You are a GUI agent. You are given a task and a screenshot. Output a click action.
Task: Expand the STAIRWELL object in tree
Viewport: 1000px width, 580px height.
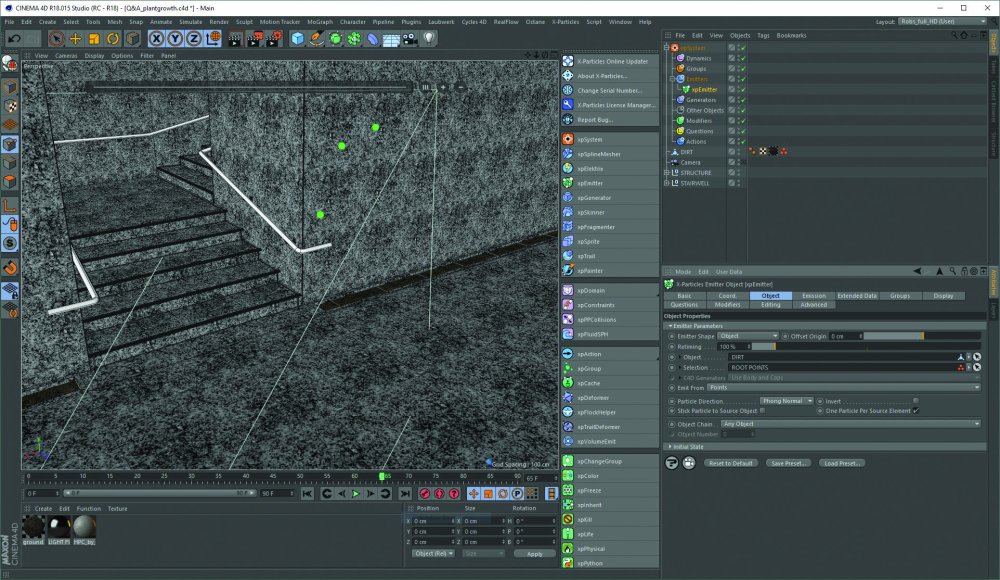coord(667,183)
